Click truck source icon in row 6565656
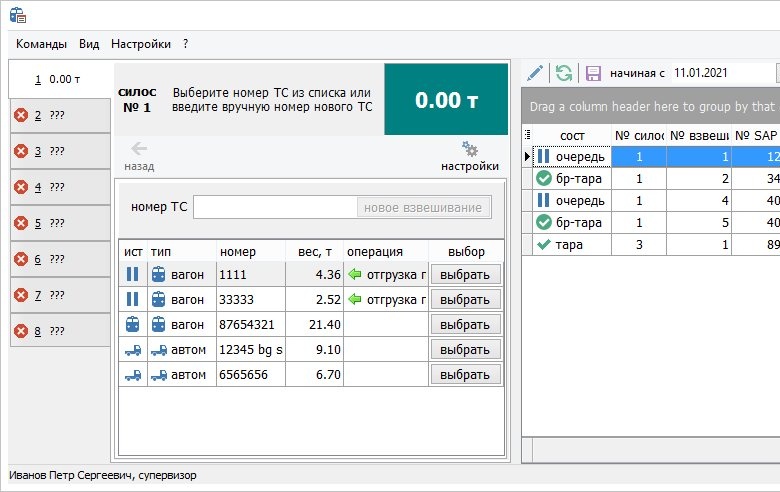The image size is (780, 492). (133, 375)
